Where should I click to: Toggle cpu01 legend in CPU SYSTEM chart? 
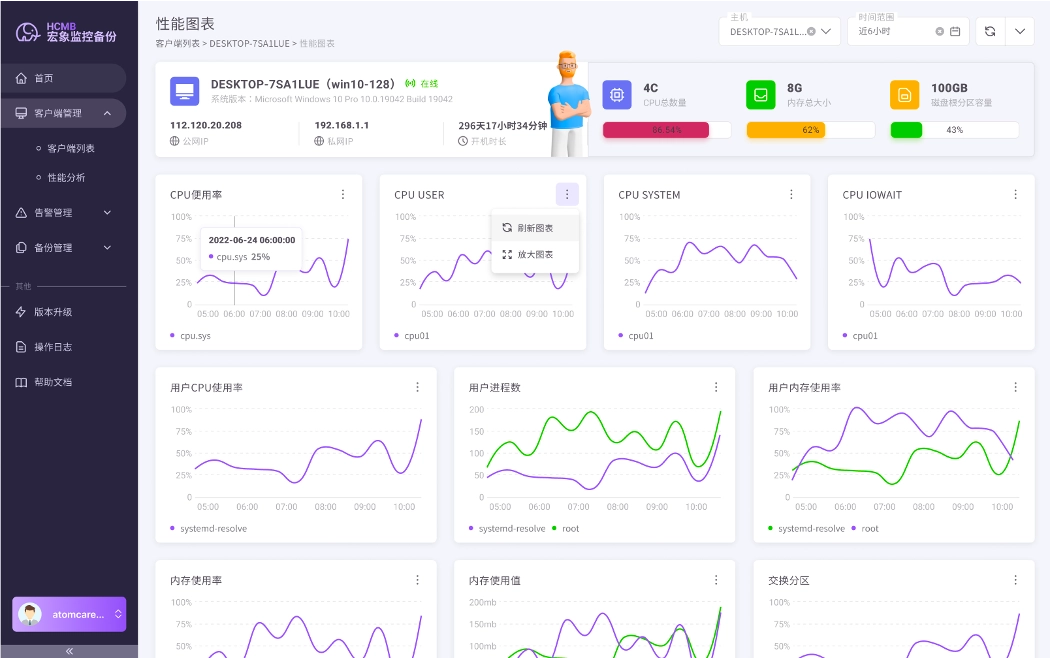point(636,336)
